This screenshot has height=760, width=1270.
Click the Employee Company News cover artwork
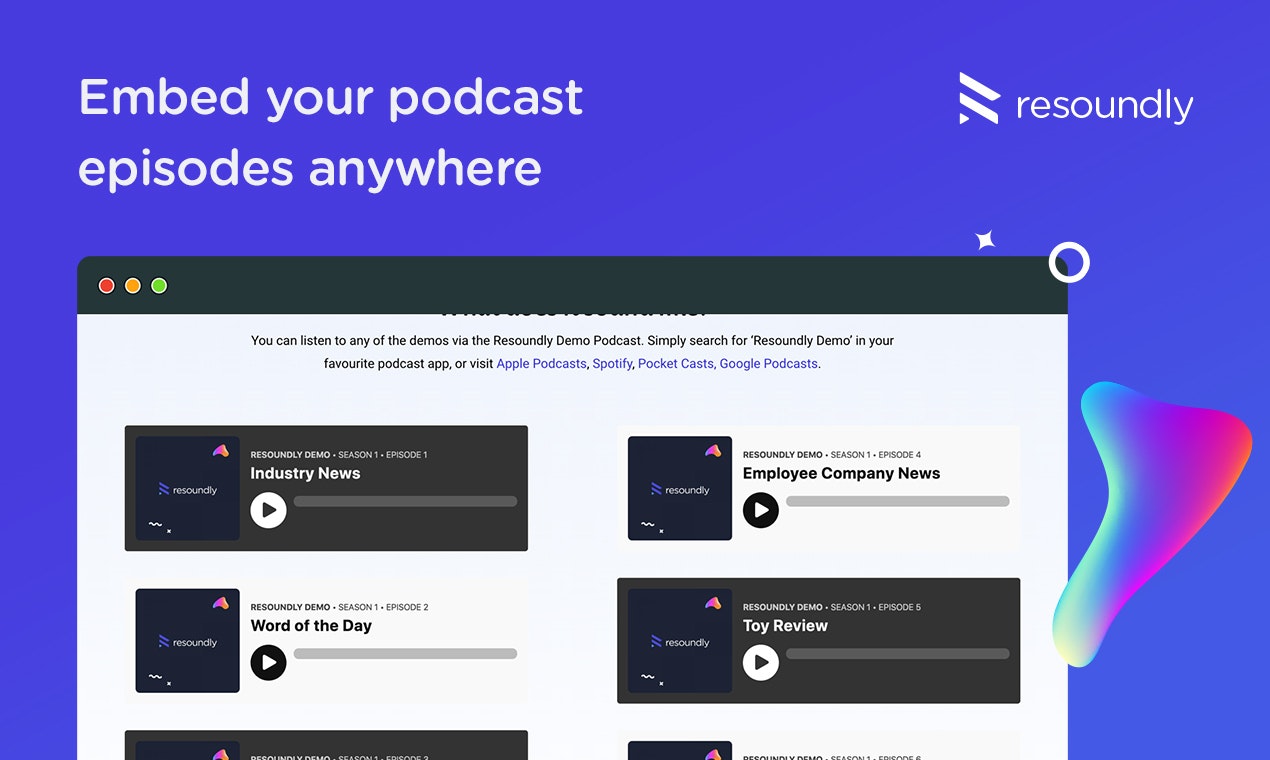point(680,488)
